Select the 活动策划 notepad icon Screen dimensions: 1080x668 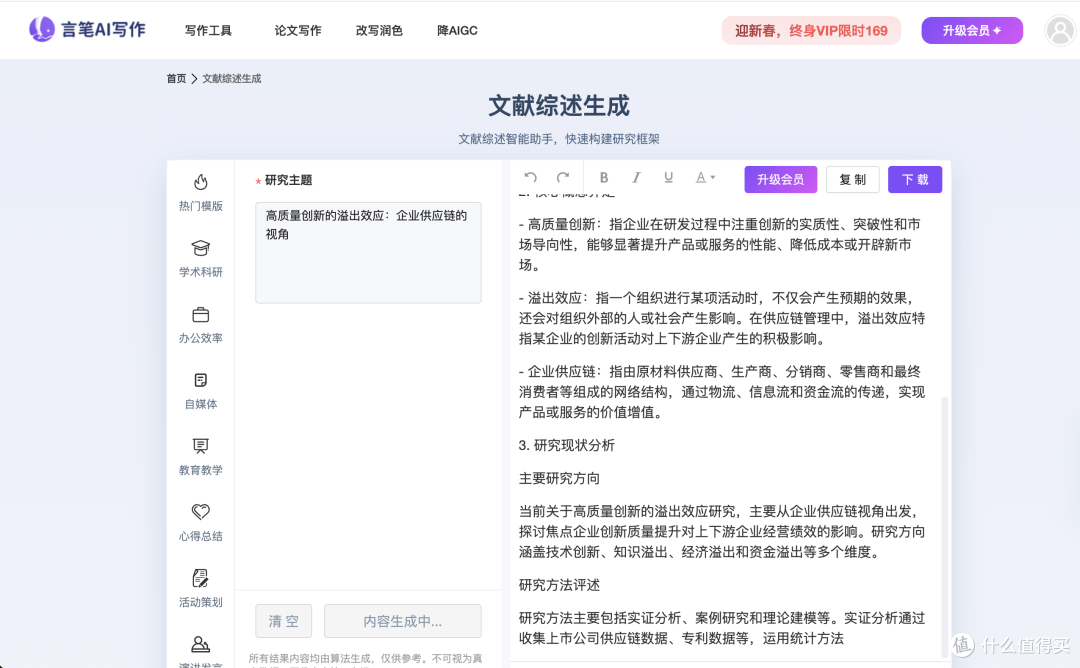(200, 578)
